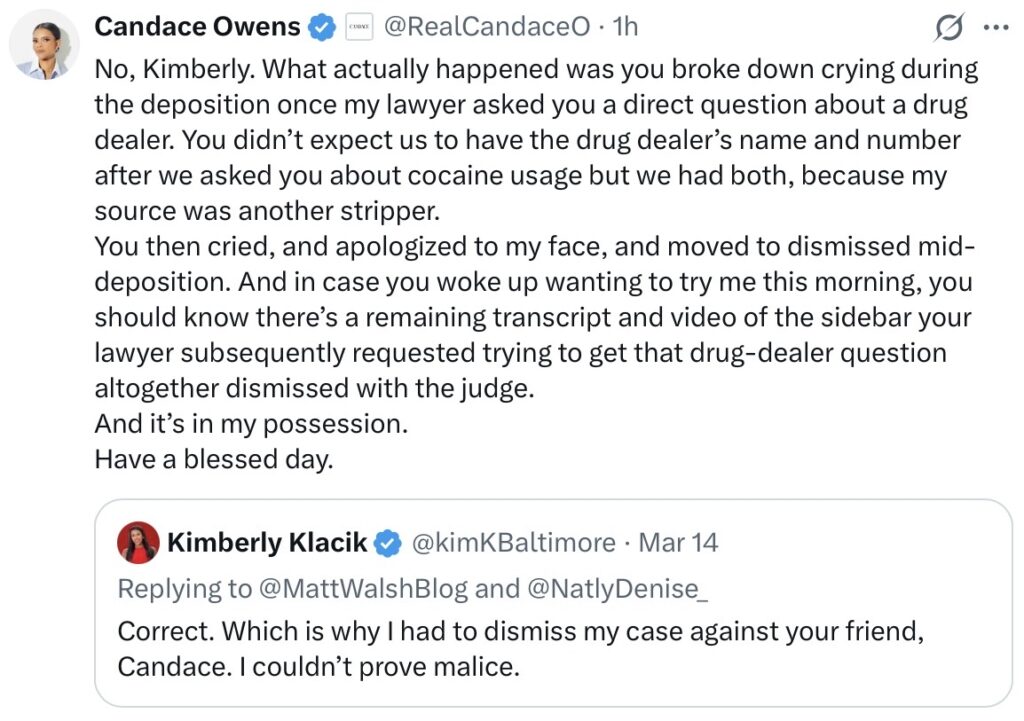Click the Mar 14 quoted timestamp
The image size is (1024, 721).
click(x=678, y=543)
